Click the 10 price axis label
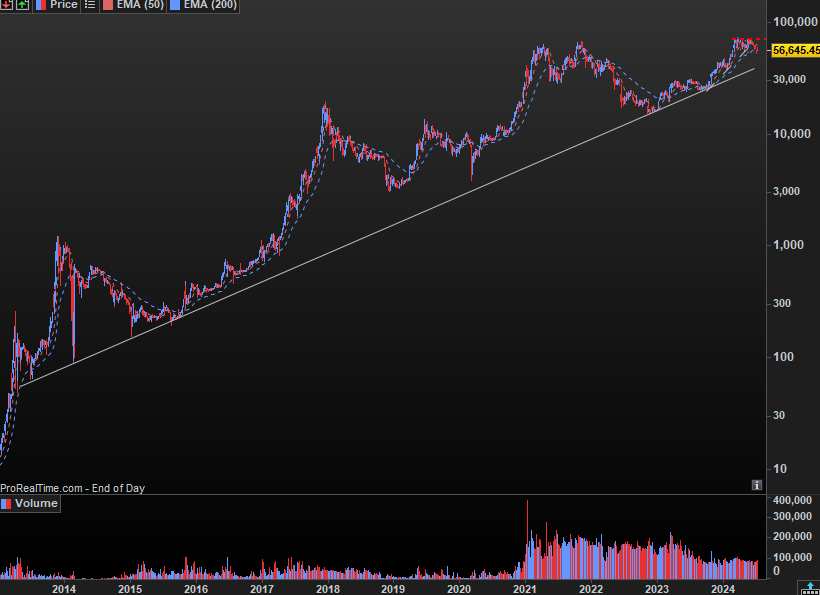820x595 pixels. (x=780, y=468)
